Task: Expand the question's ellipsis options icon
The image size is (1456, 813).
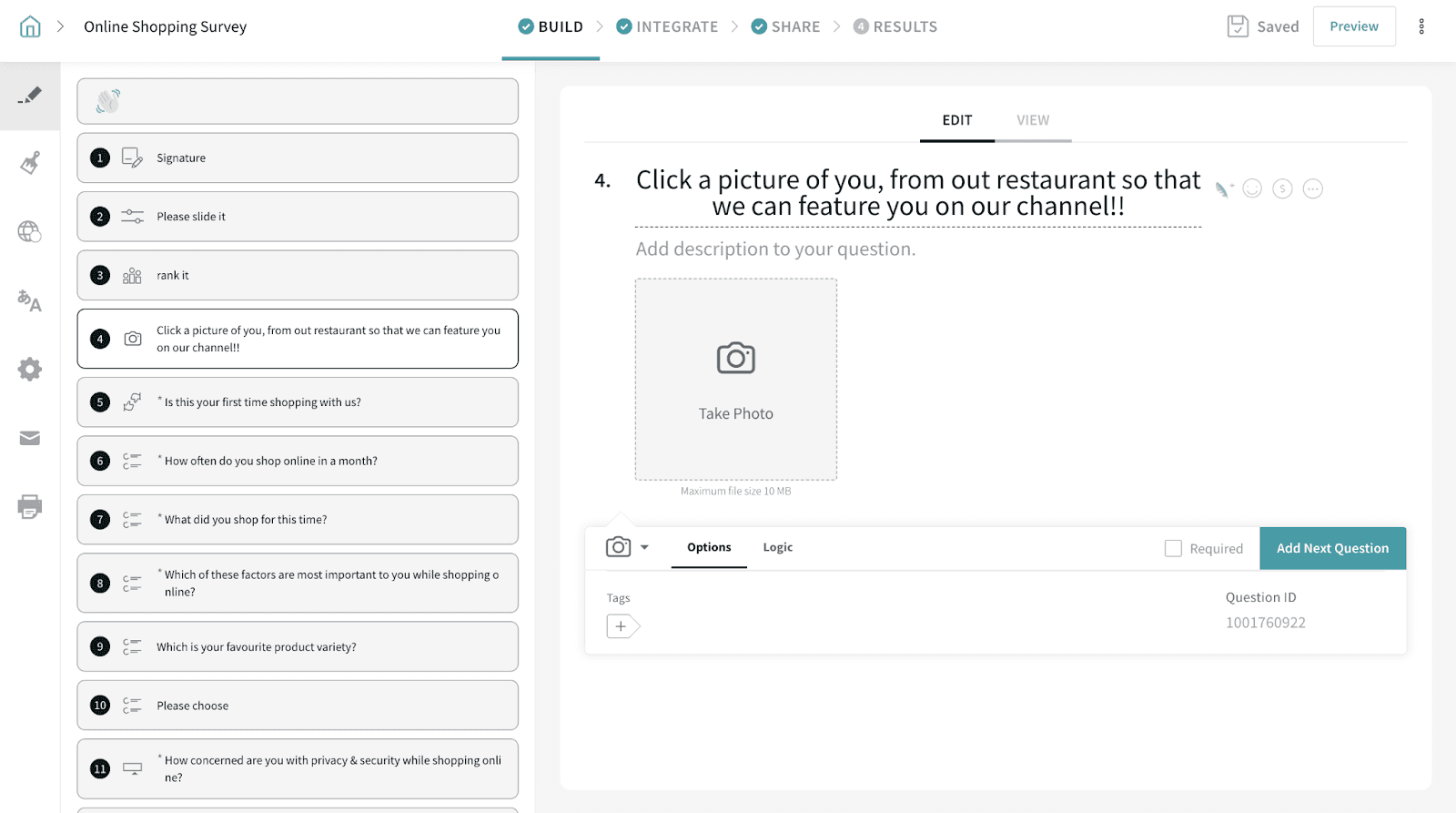Action: (x=1312, y=188)
